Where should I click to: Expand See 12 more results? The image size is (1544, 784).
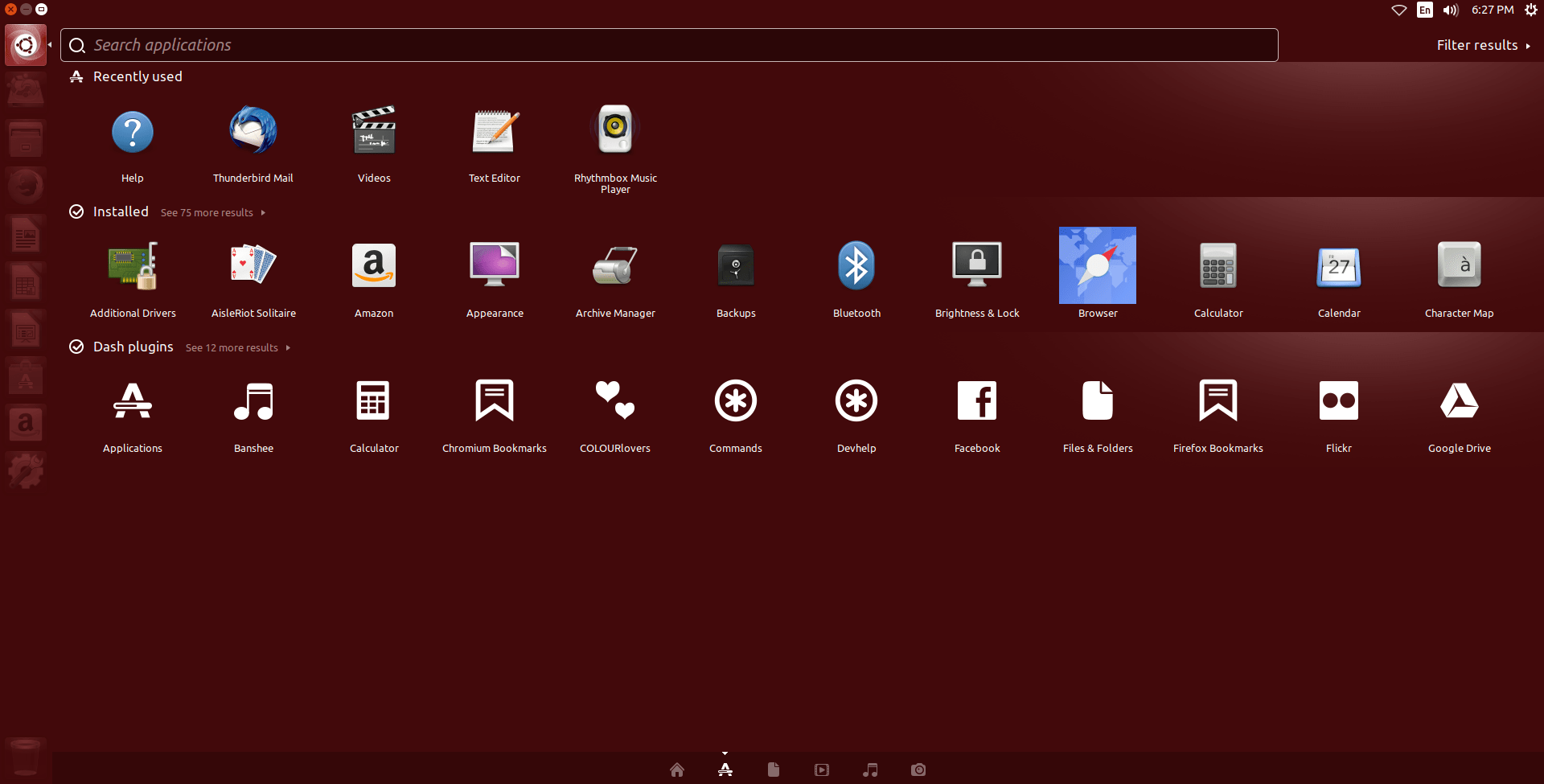click(238, 347)
